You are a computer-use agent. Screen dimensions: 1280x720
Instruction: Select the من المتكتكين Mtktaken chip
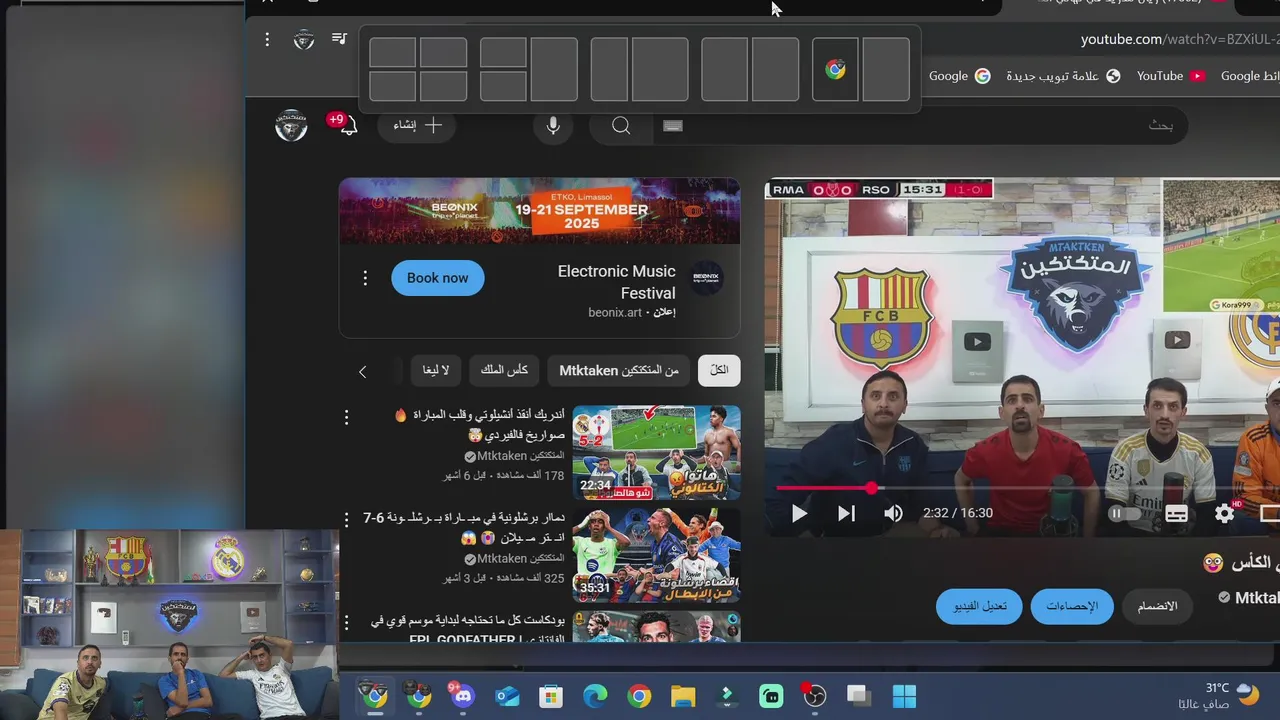[619, 370]
